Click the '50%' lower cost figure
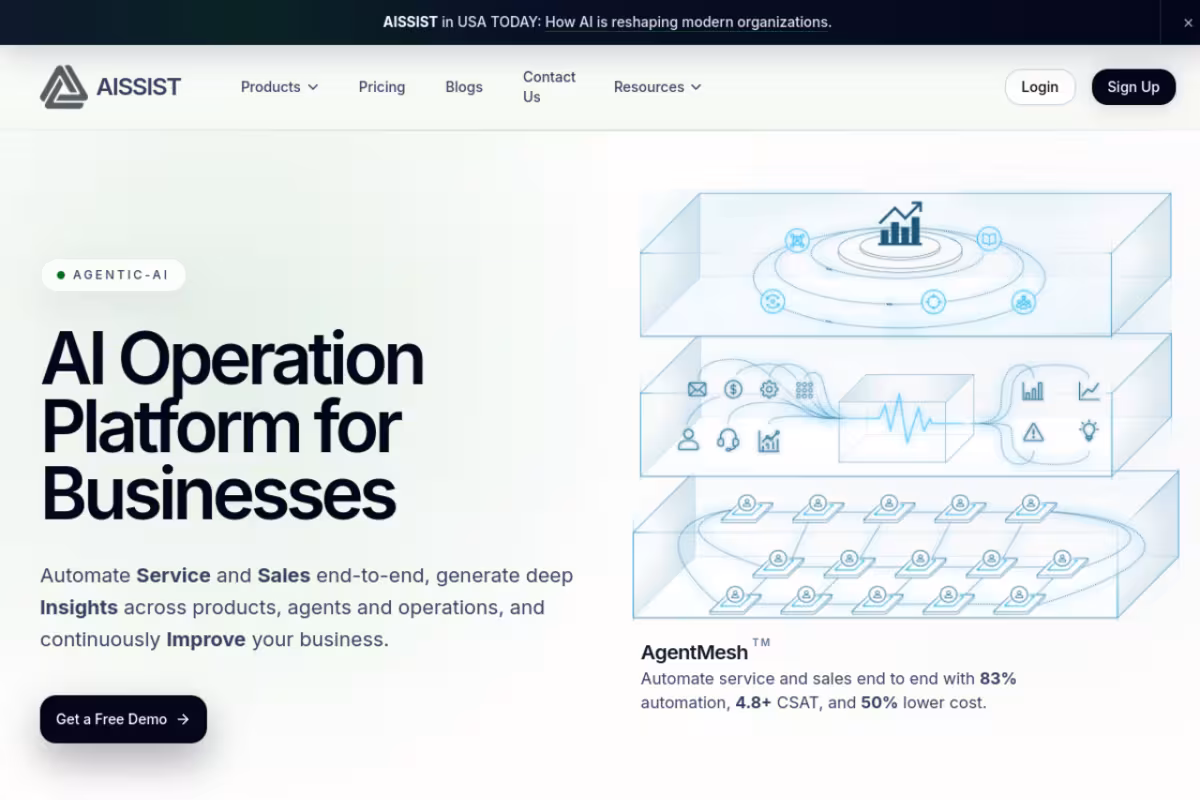The height and width of the screenshot is (800, 1200). tap(880, 702)
